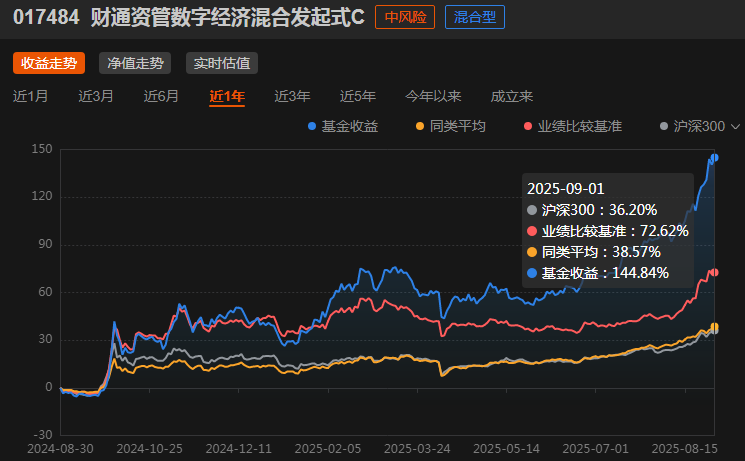Open the 沪深300 index dropdown arrow
The image size is (745, 461).
coord(735,127)
